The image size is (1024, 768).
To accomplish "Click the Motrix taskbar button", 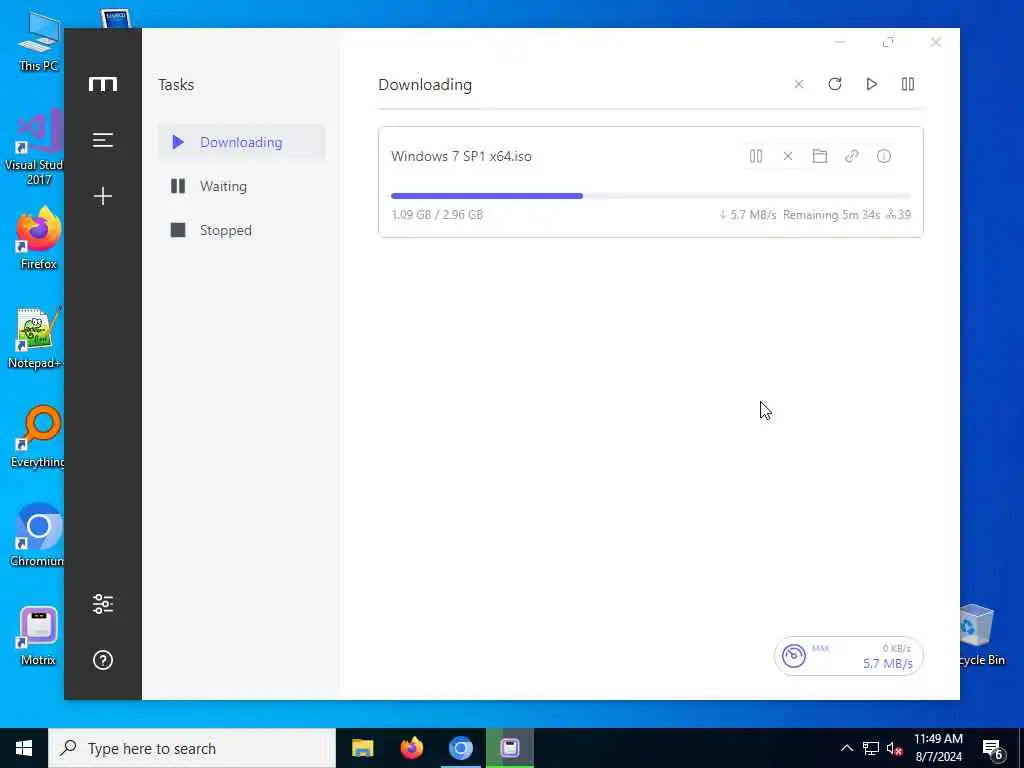I will coord(510,748).
